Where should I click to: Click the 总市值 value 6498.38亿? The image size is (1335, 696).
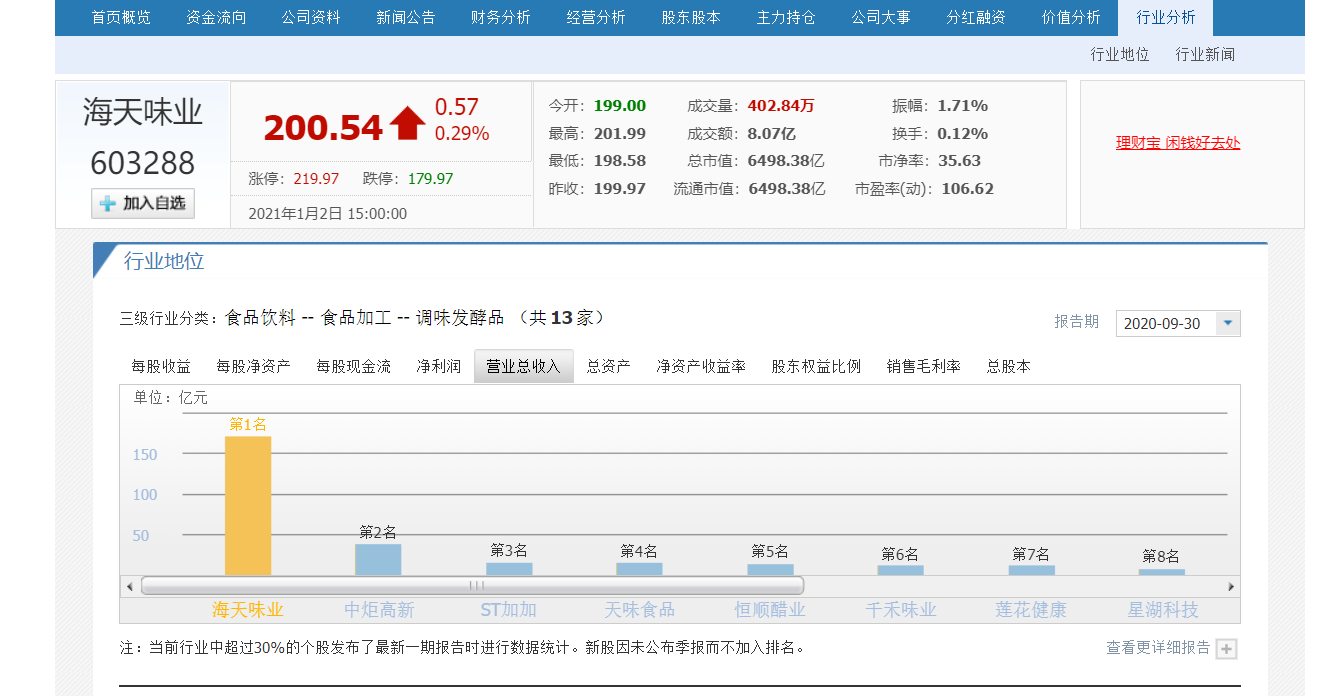786,161
